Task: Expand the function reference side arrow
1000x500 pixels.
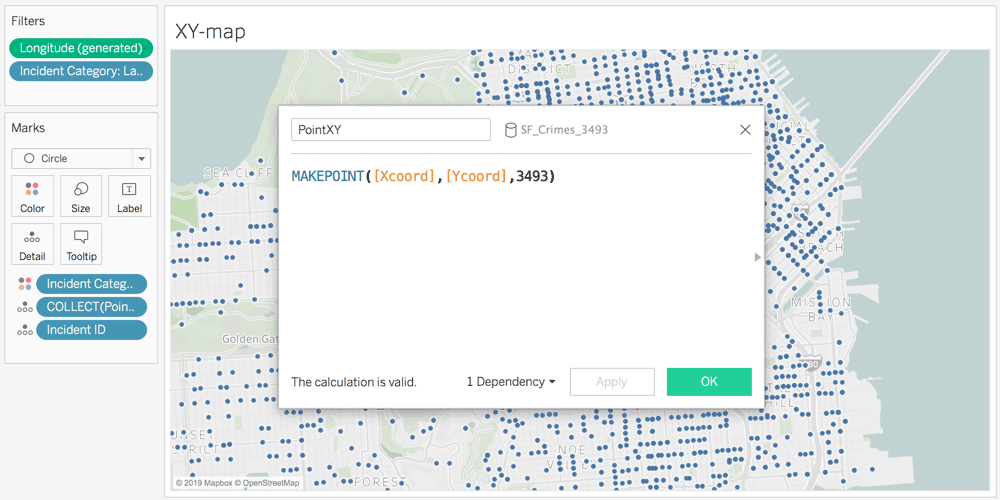Action: click(x=757, y=257)
